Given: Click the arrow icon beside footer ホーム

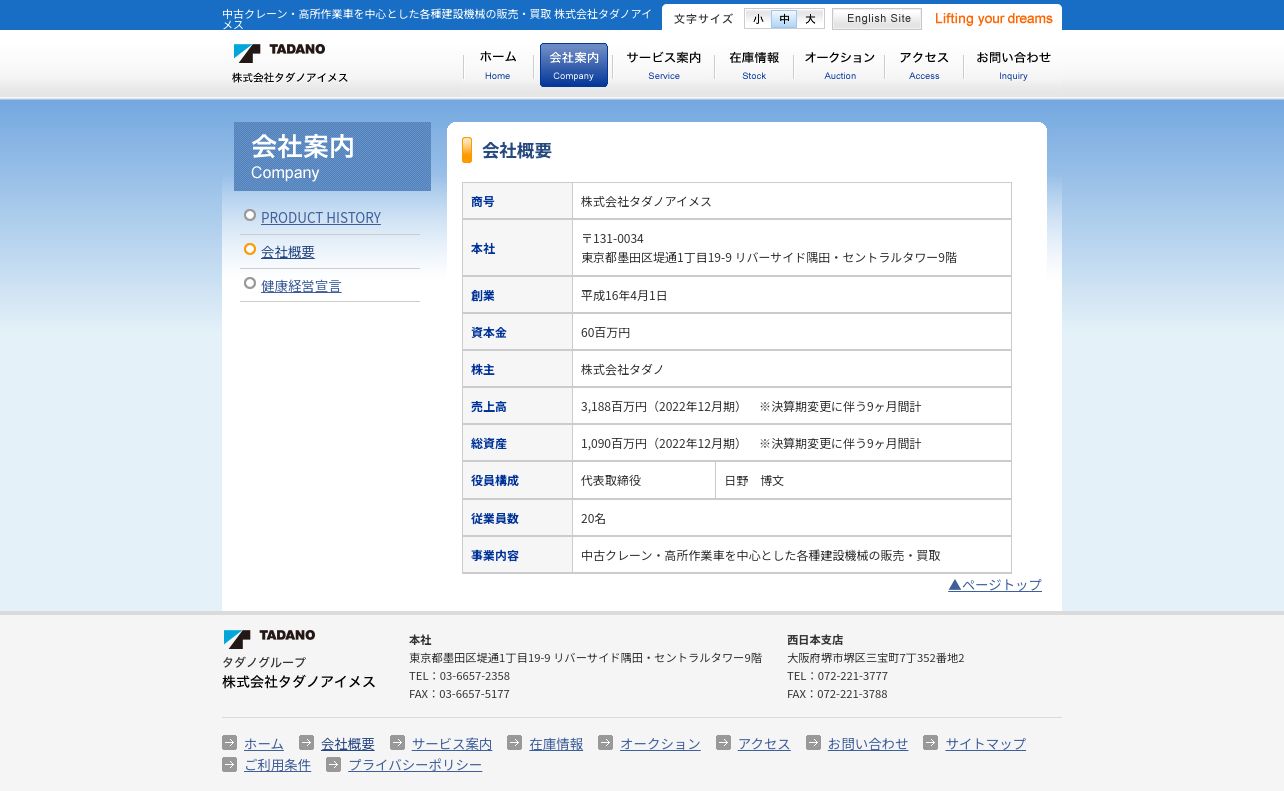Looking at the screenshot, I should pyautogui.click(x=230, y=743).
